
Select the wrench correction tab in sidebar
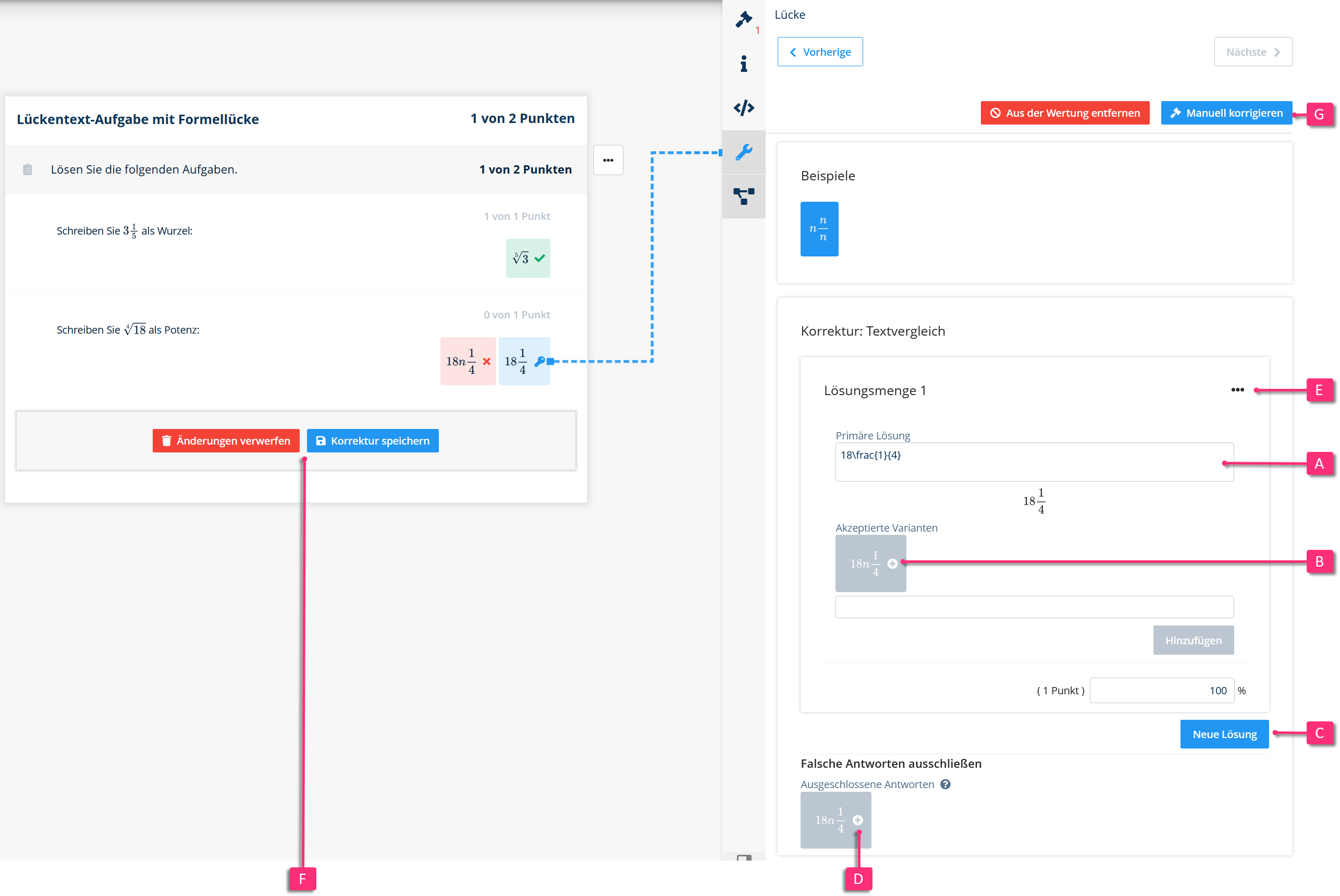point(743,152)
